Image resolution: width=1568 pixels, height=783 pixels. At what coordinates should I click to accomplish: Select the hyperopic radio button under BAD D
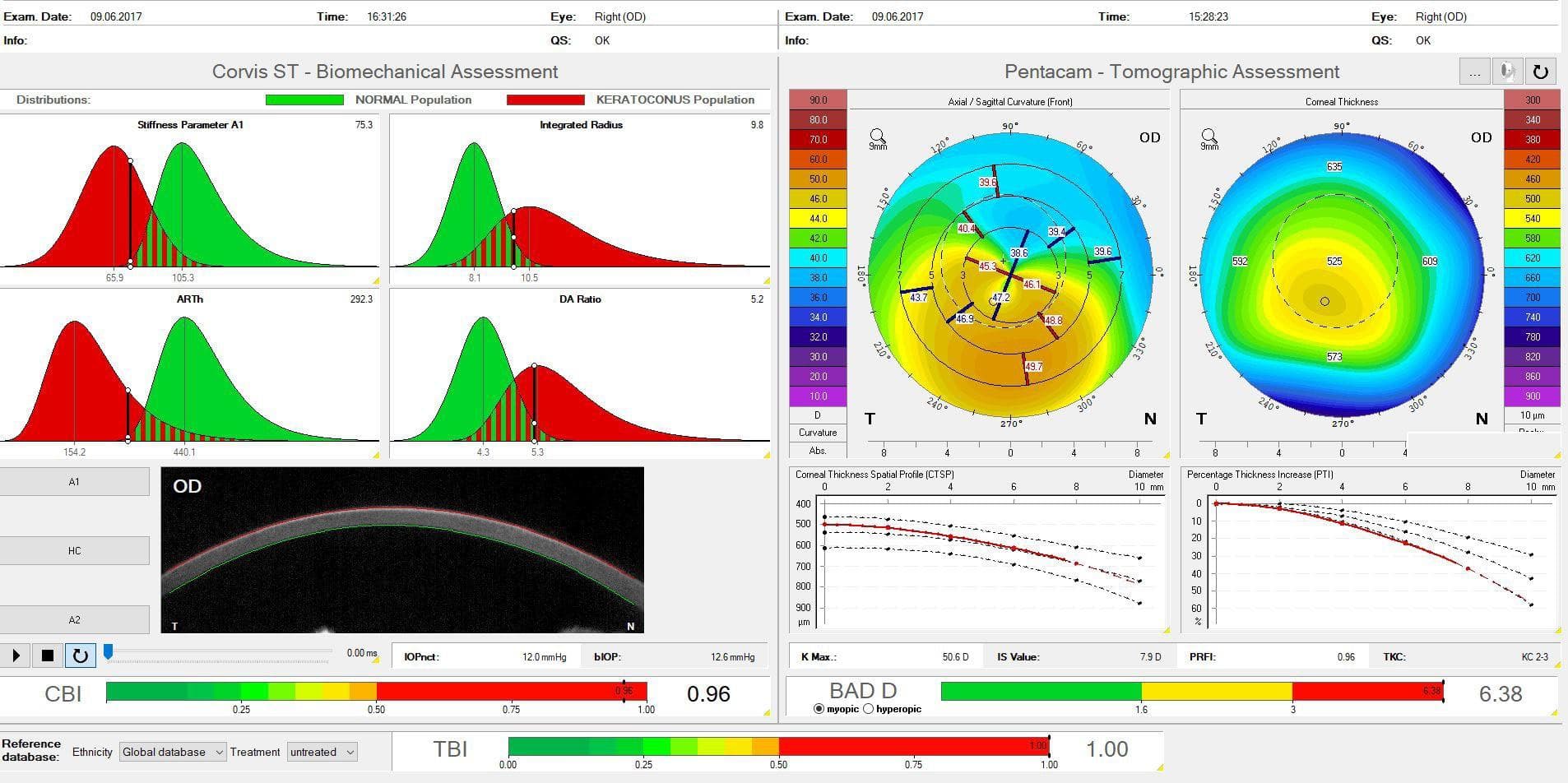click(x=868, y=709)
